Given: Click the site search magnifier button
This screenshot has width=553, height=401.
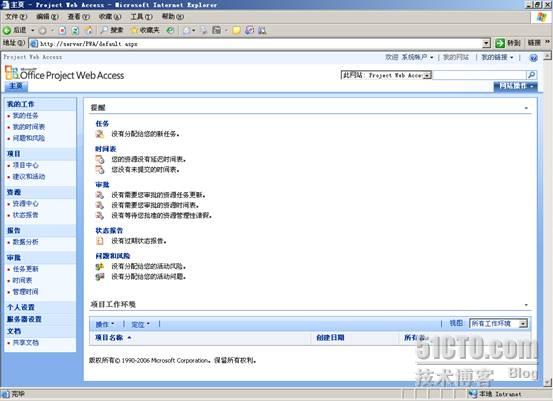Looking at the screenshot, I should pyautogui.click(x=531, y=75).
